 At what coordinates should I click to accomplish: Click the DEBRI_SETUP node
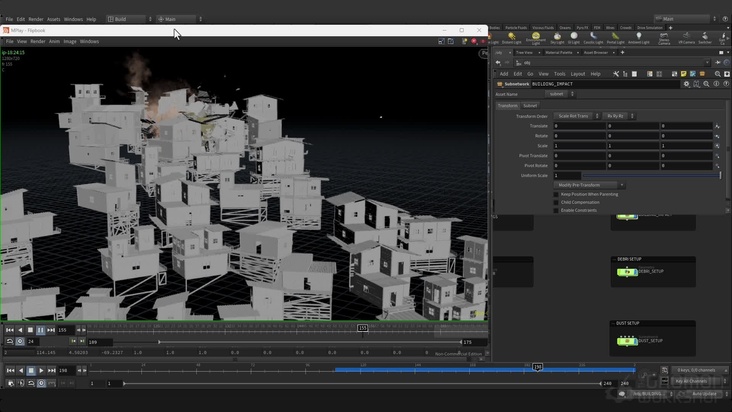coord(627,271)
